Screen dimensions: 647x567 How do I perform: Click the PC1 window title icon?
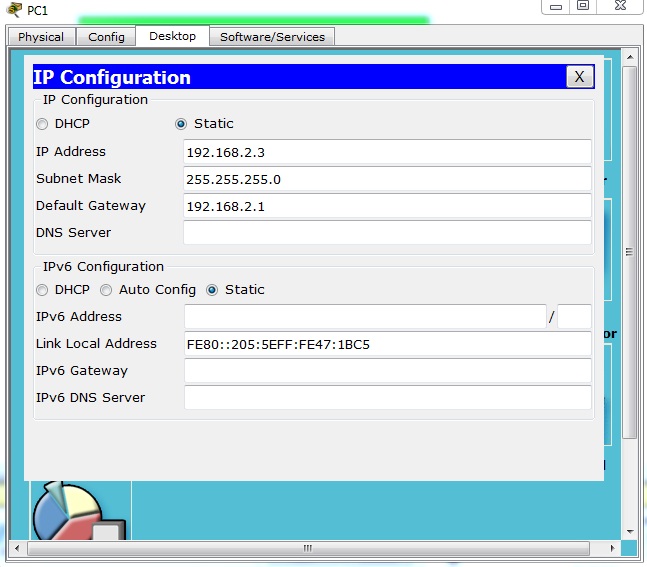(x=14, y=9)
